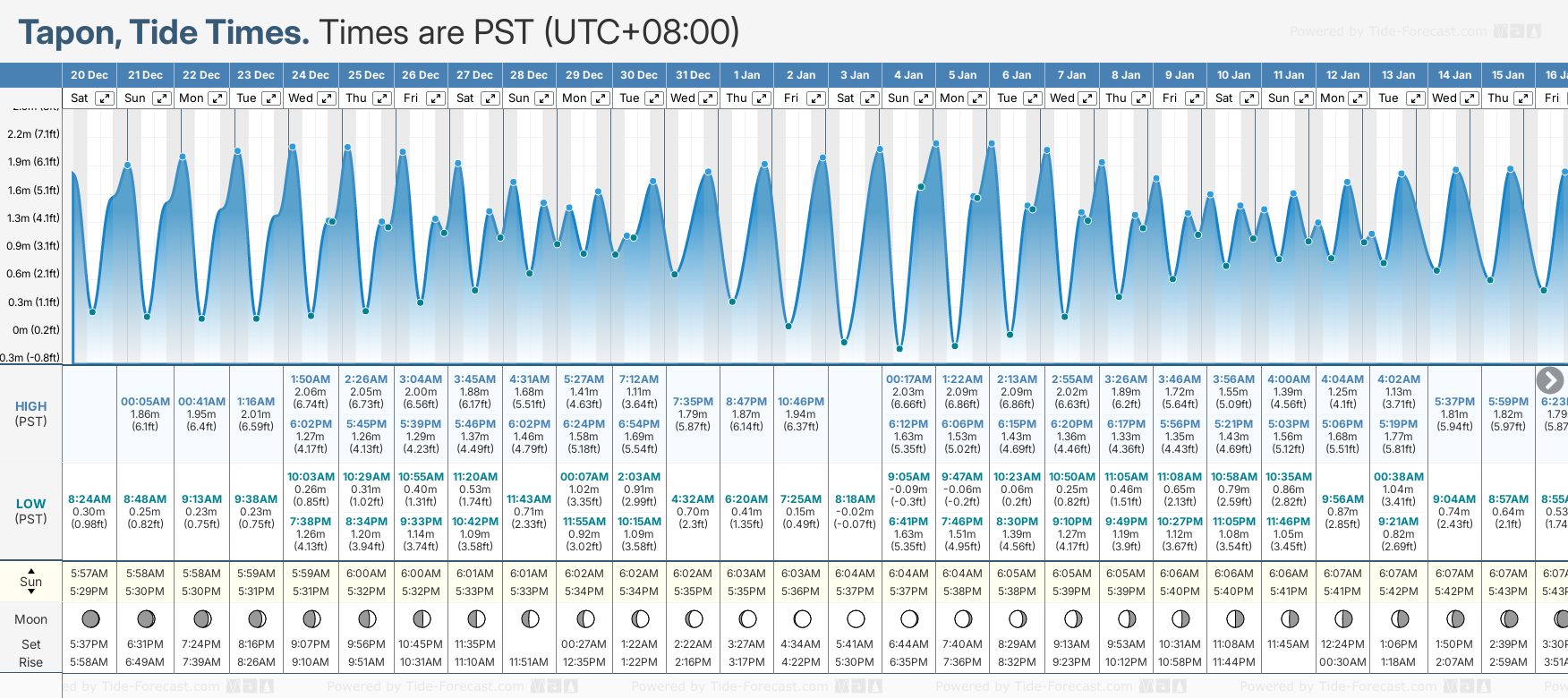Select the 10 Jan date header
This screenshot has height=698, width=1568.
(x=1233, y=75)
